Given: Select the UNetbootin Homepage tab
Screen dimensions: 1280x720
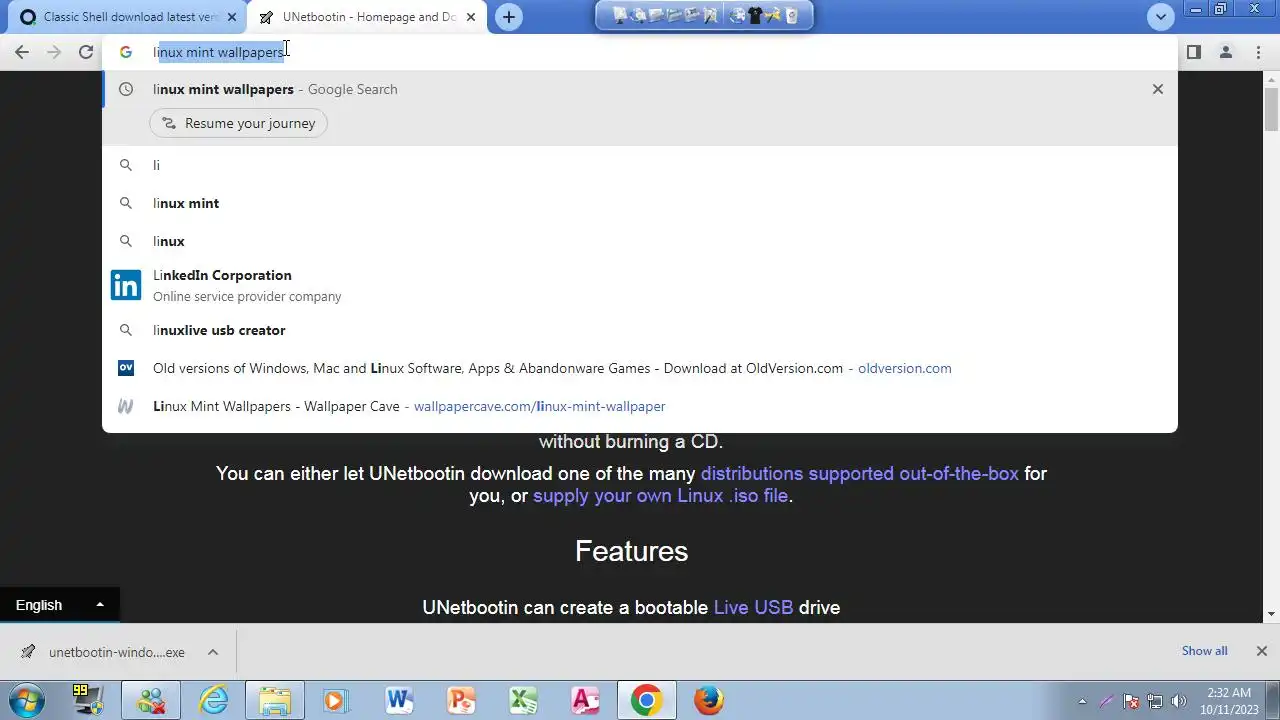Looking at the screenshot, I should (367, 17).
